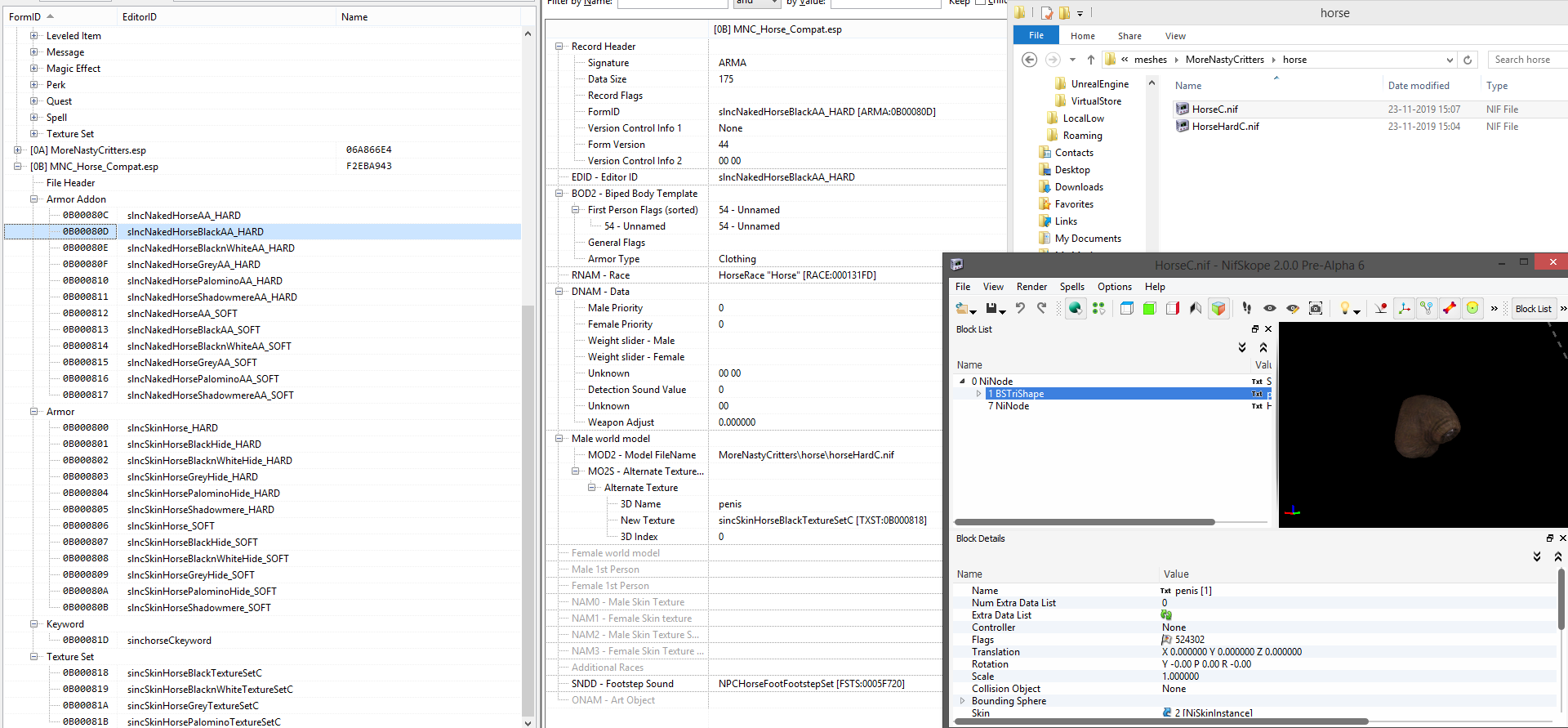1568x728 pixels.
Task: Click the Save floppy disk icon in NifSkope
Action: pos(991,308)
